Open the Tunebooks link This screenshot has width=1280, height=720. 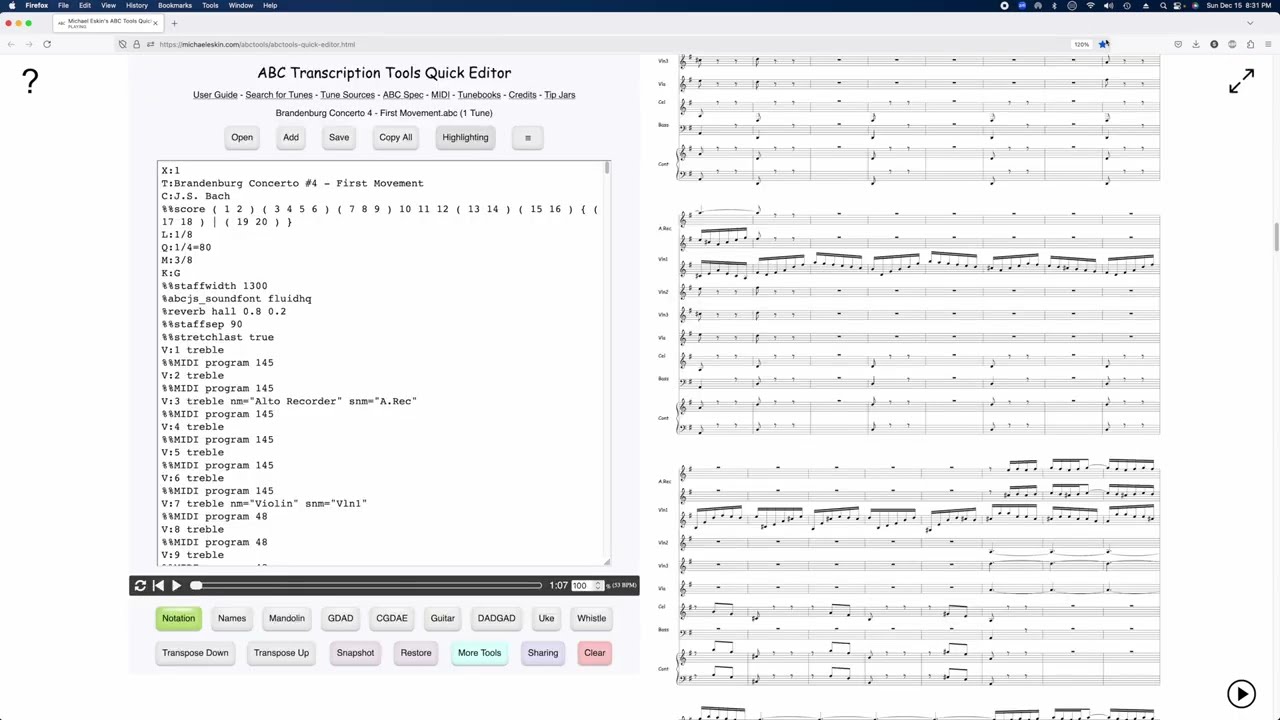tap(479, 95)
